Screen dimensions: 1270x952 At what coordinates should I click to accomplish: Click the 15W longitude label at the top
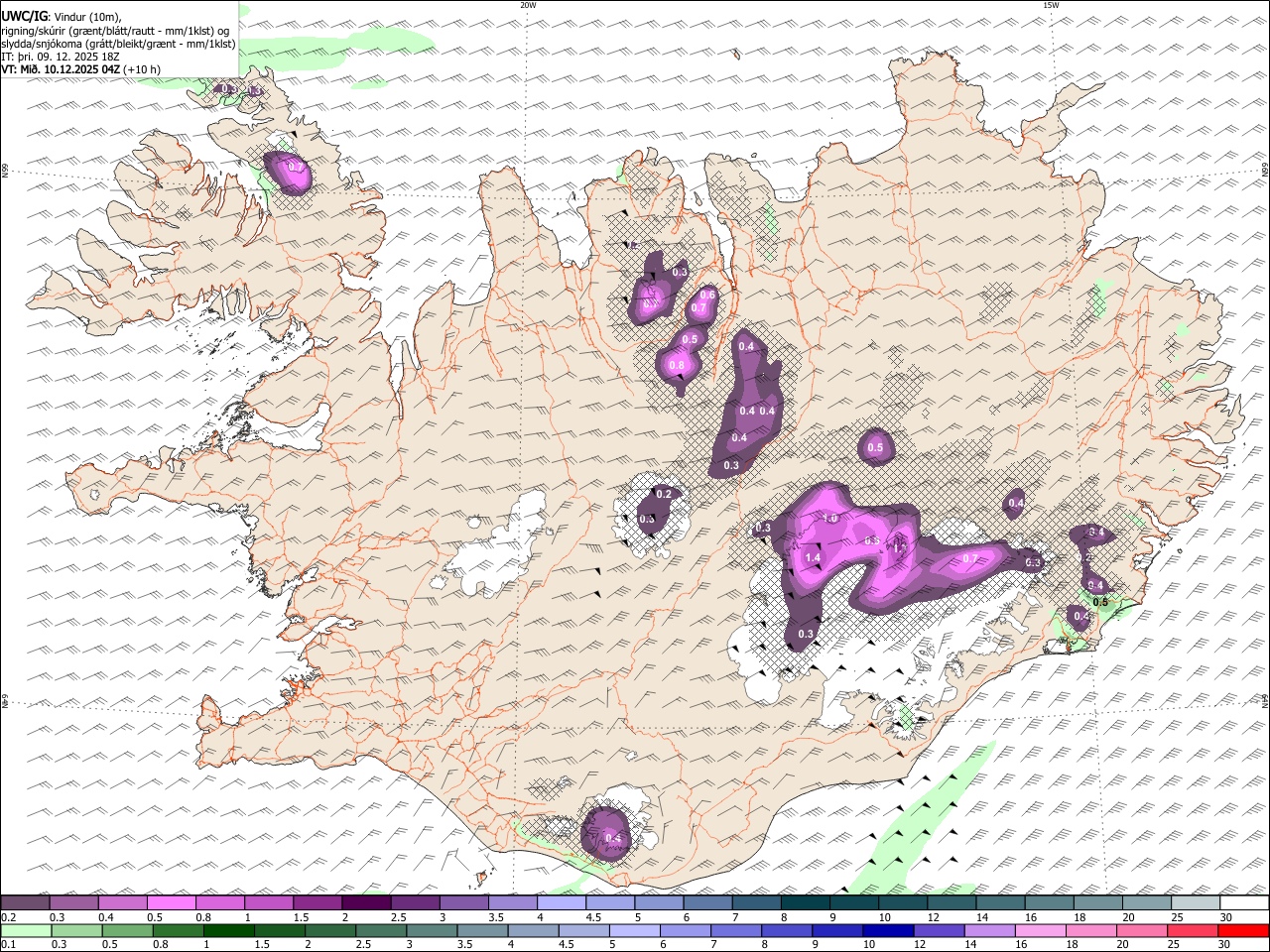(1051, 5)
